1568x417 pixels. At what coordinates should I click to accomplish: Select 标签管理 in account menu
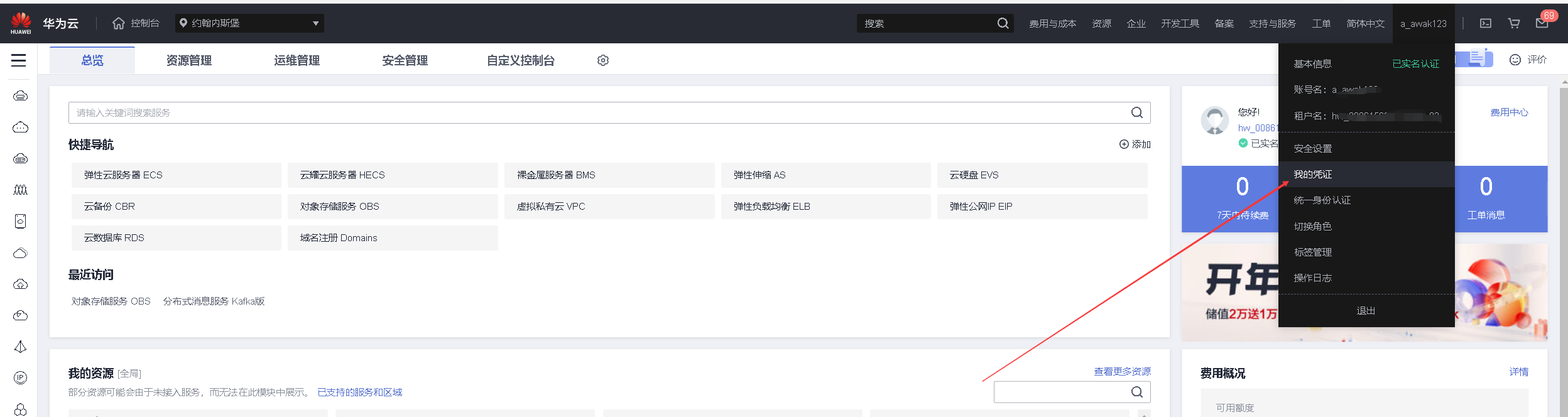point(1366,252)
